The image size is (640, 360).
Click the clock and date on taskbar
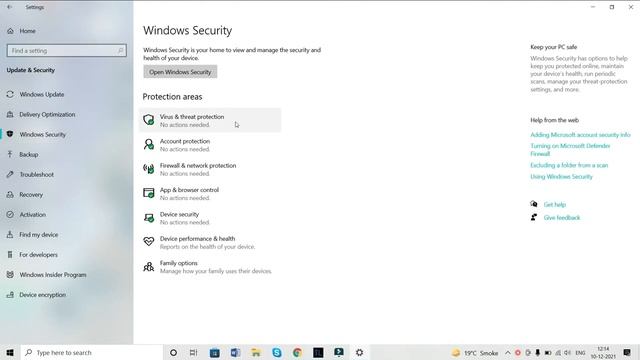coord(603,353)
